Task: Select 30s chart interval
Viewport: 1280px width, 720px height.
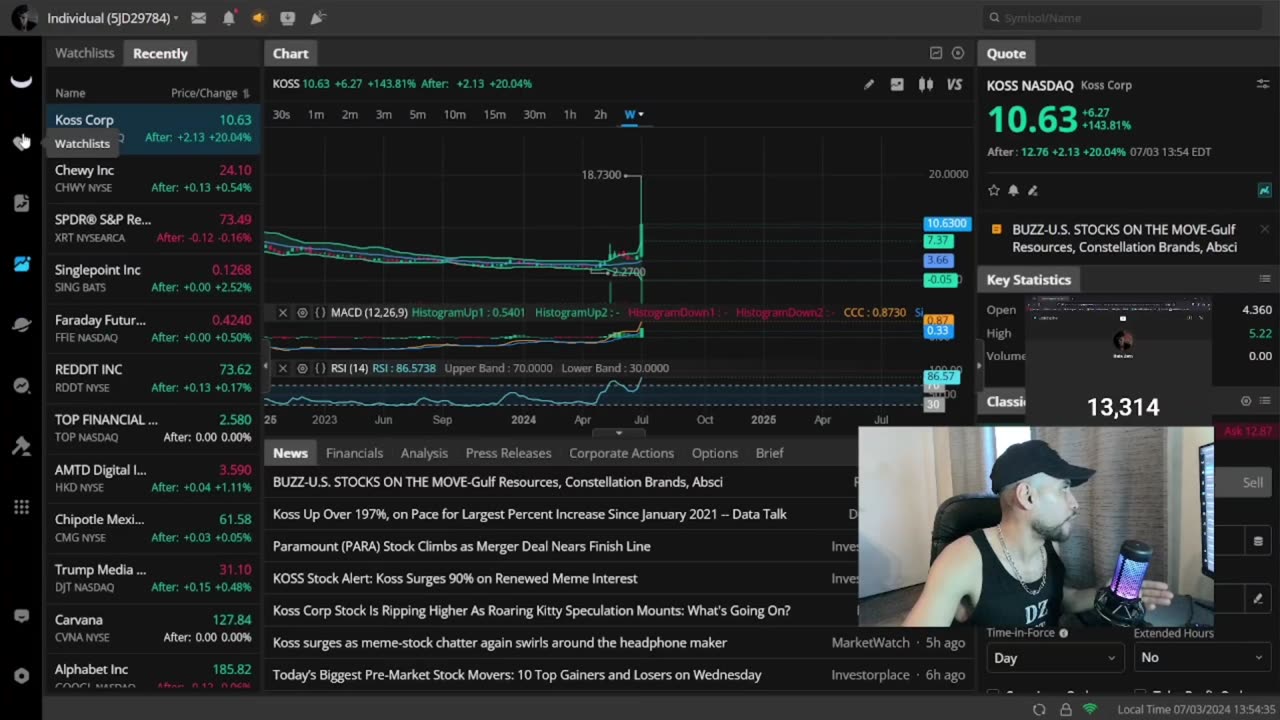Action: [x=281, y=114]
